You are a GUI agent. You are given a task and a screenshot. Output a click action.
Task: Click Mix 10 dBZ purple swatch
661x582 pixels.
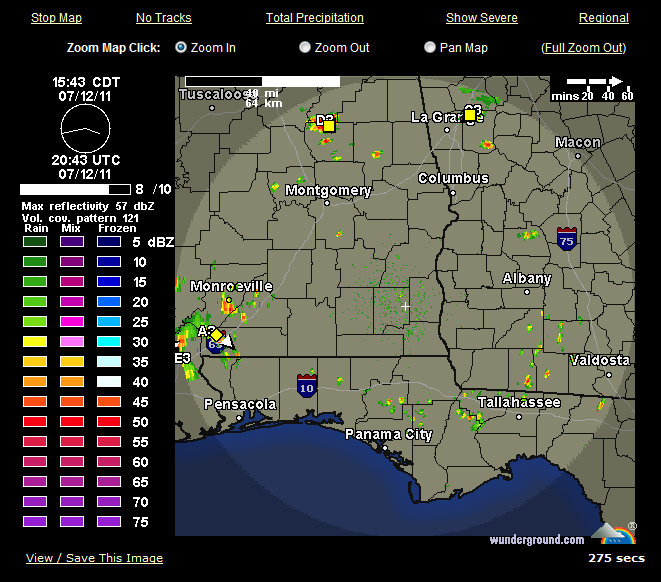pyautogui.click(x=72, y=261)
